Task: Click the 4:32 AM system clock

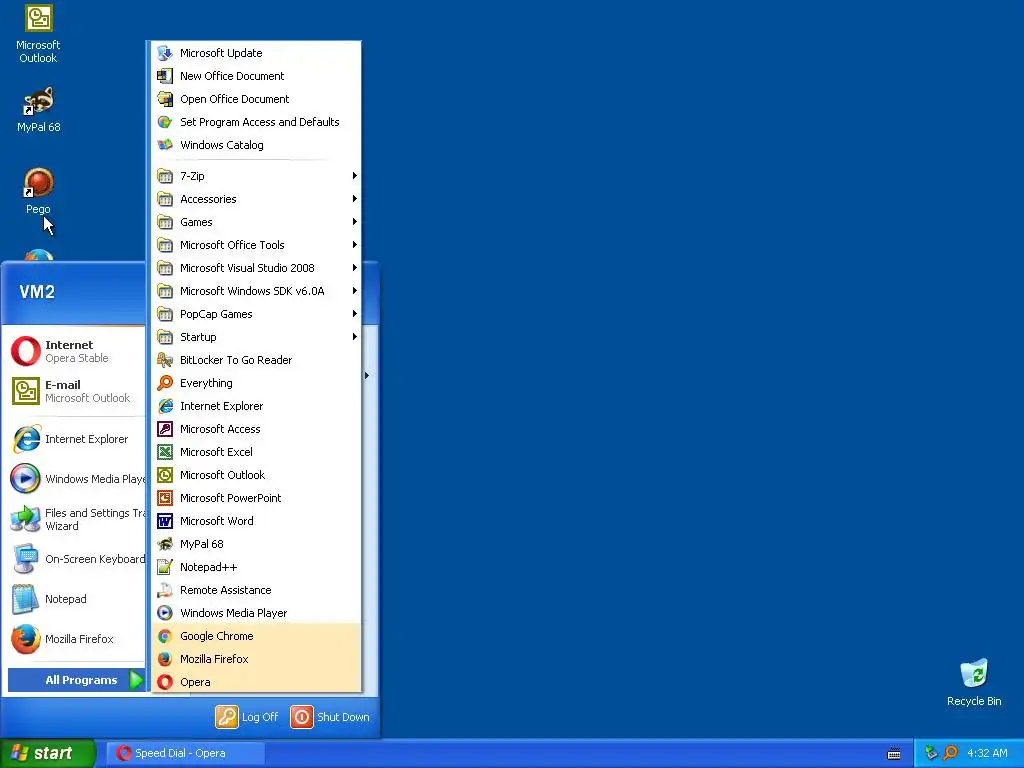Action: [987, 753]
